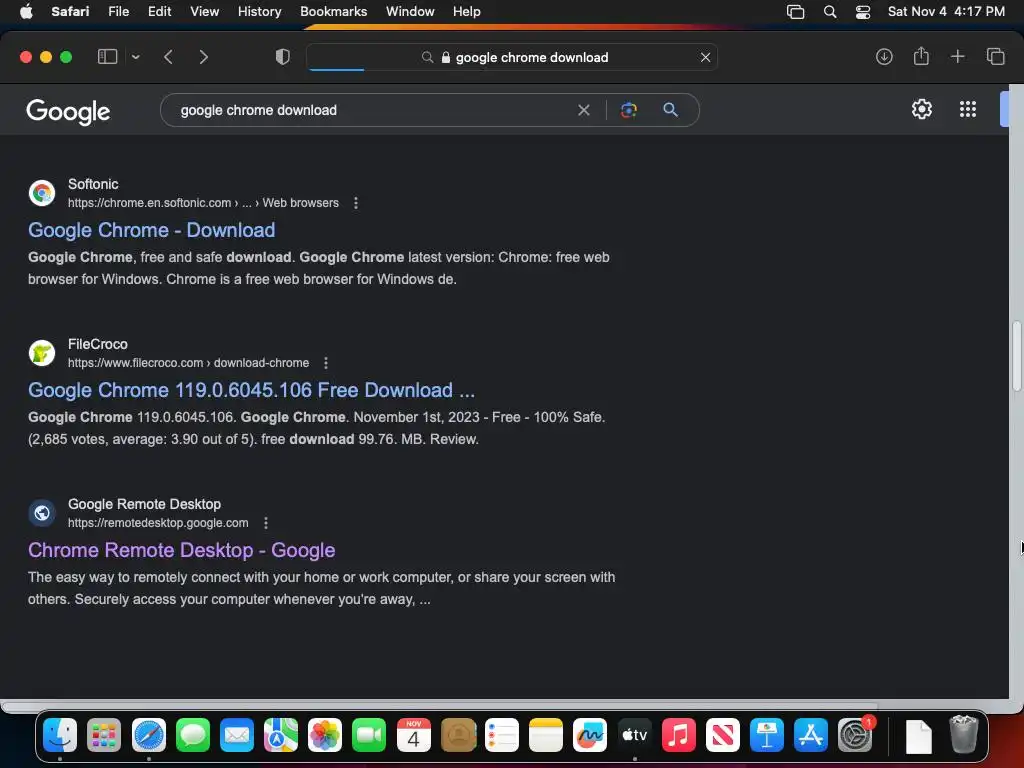Show the tab overview
Viewport: 1024px width, 768px height.
coord(995,57)
